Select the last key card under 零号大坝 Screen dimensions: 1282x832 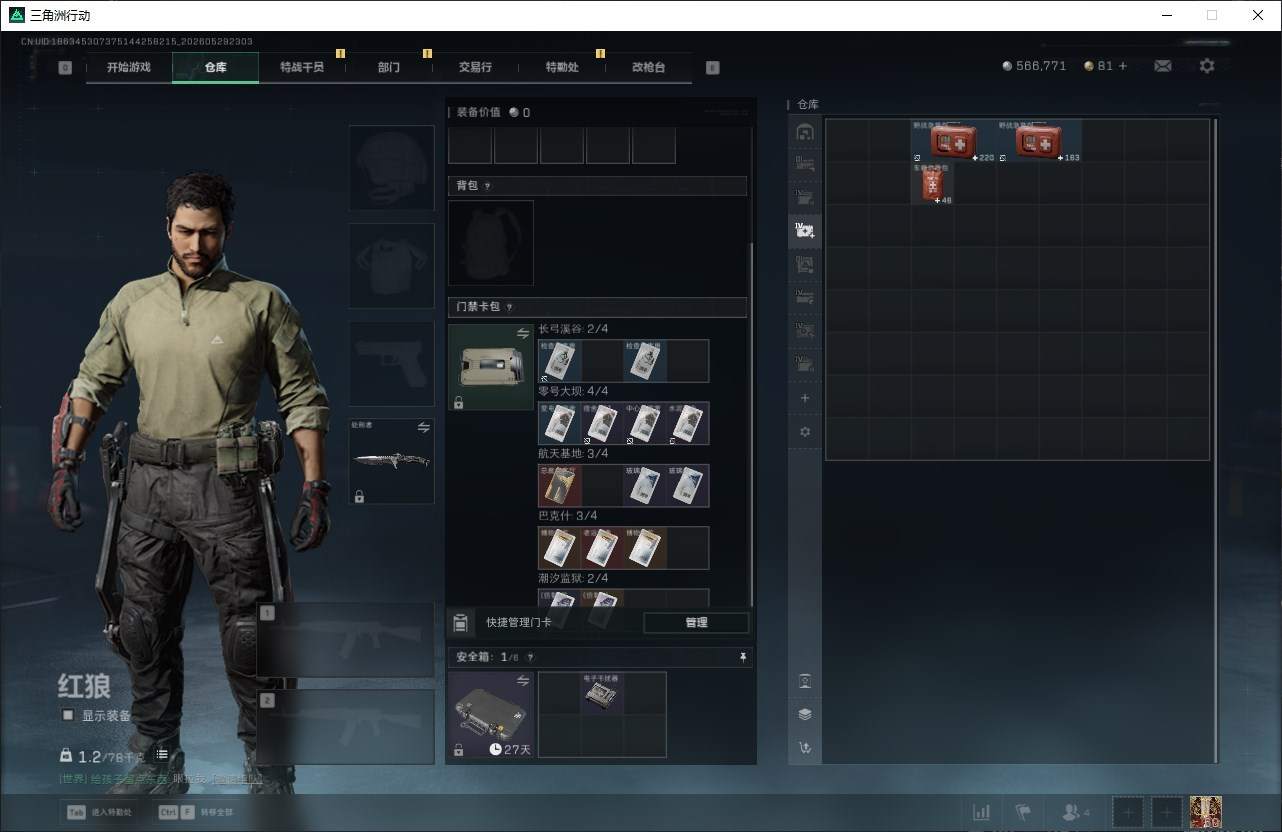pos(688,423)
